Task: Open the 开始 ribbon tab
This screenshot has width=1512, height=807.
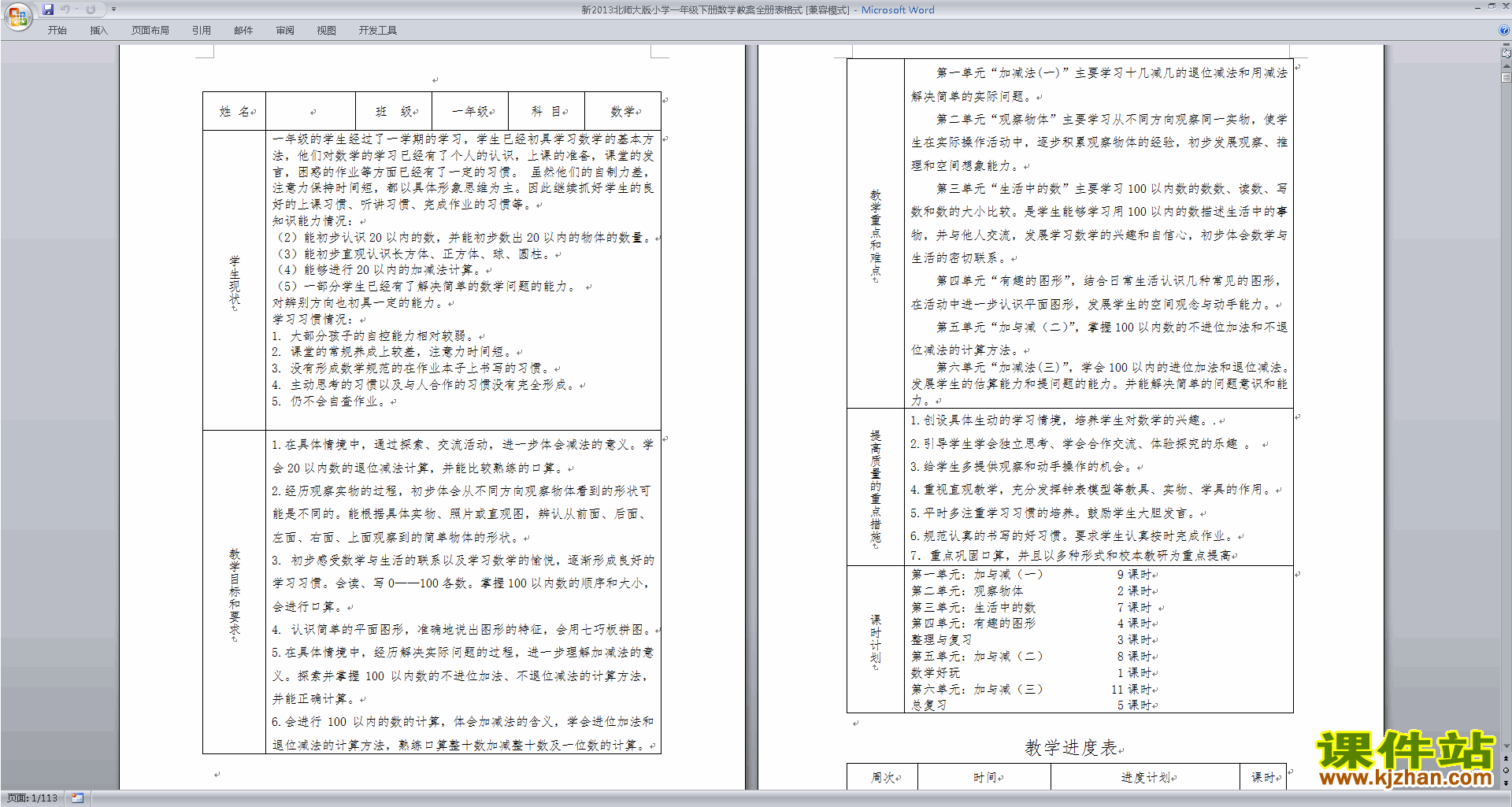Action: 57,30
